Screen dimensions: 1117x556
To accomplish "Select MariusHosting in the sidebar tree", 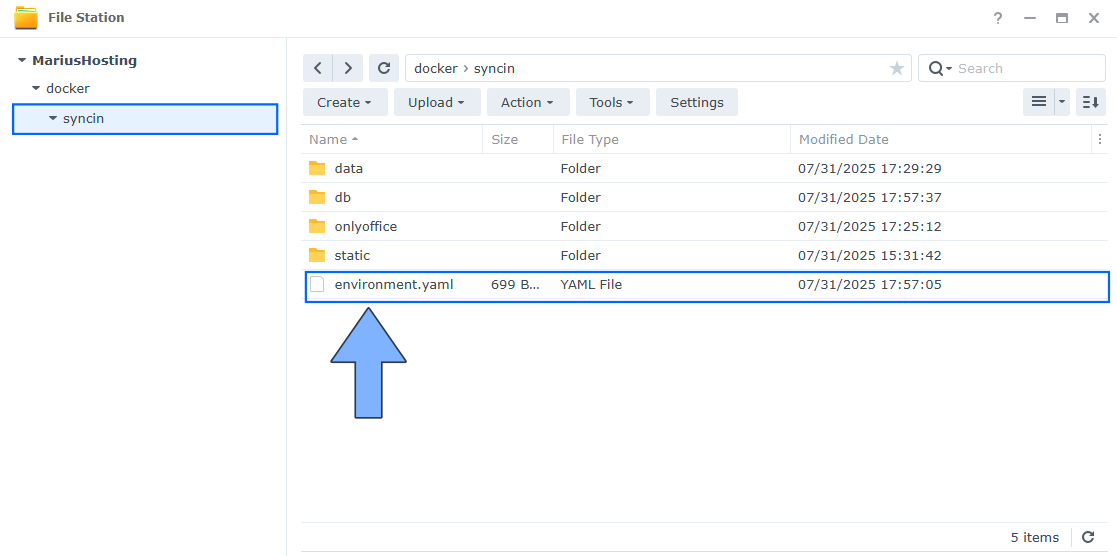I will click(84, 61).
